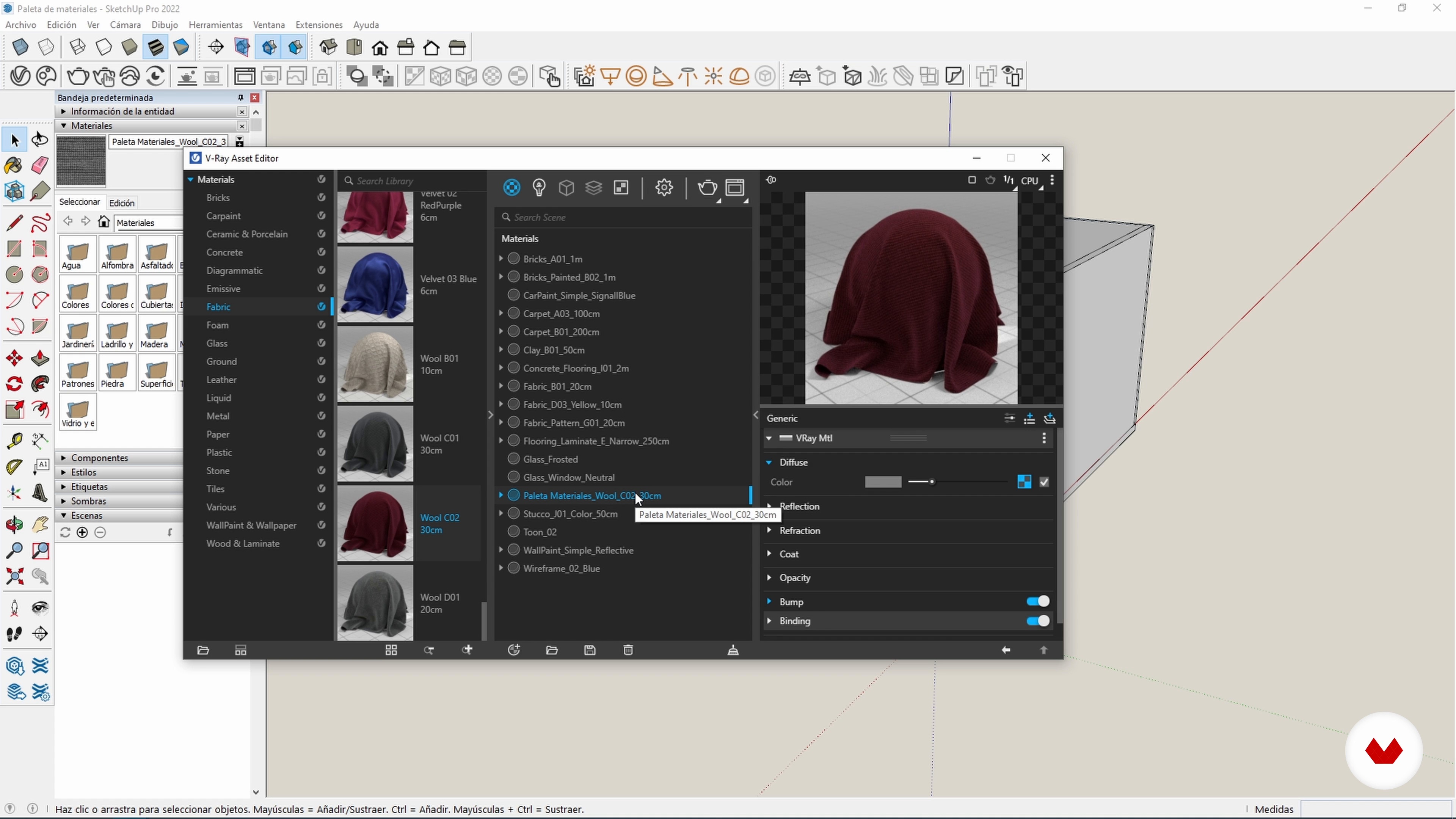Viewport: 1456px width, 819px height.
Task: Click purge unused assets broom icon
Action: coord(733,650)
